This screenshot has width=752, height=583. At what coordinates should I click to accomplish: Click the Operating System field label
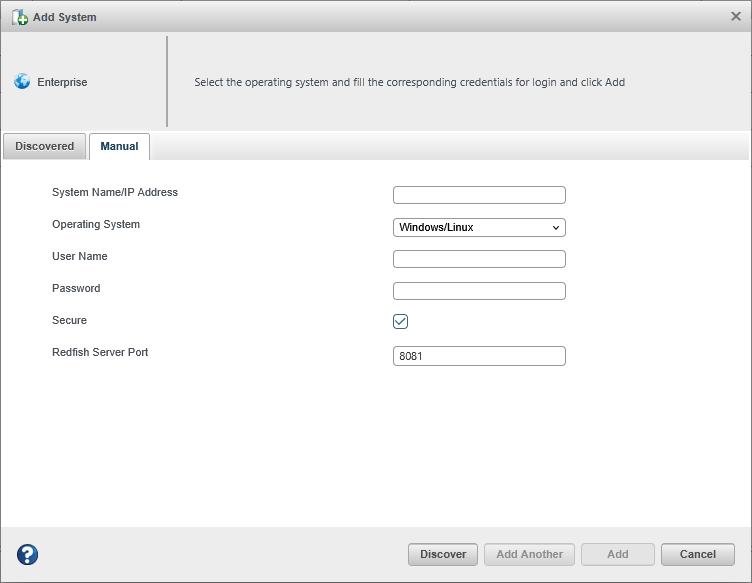click(x=96, y=224)
